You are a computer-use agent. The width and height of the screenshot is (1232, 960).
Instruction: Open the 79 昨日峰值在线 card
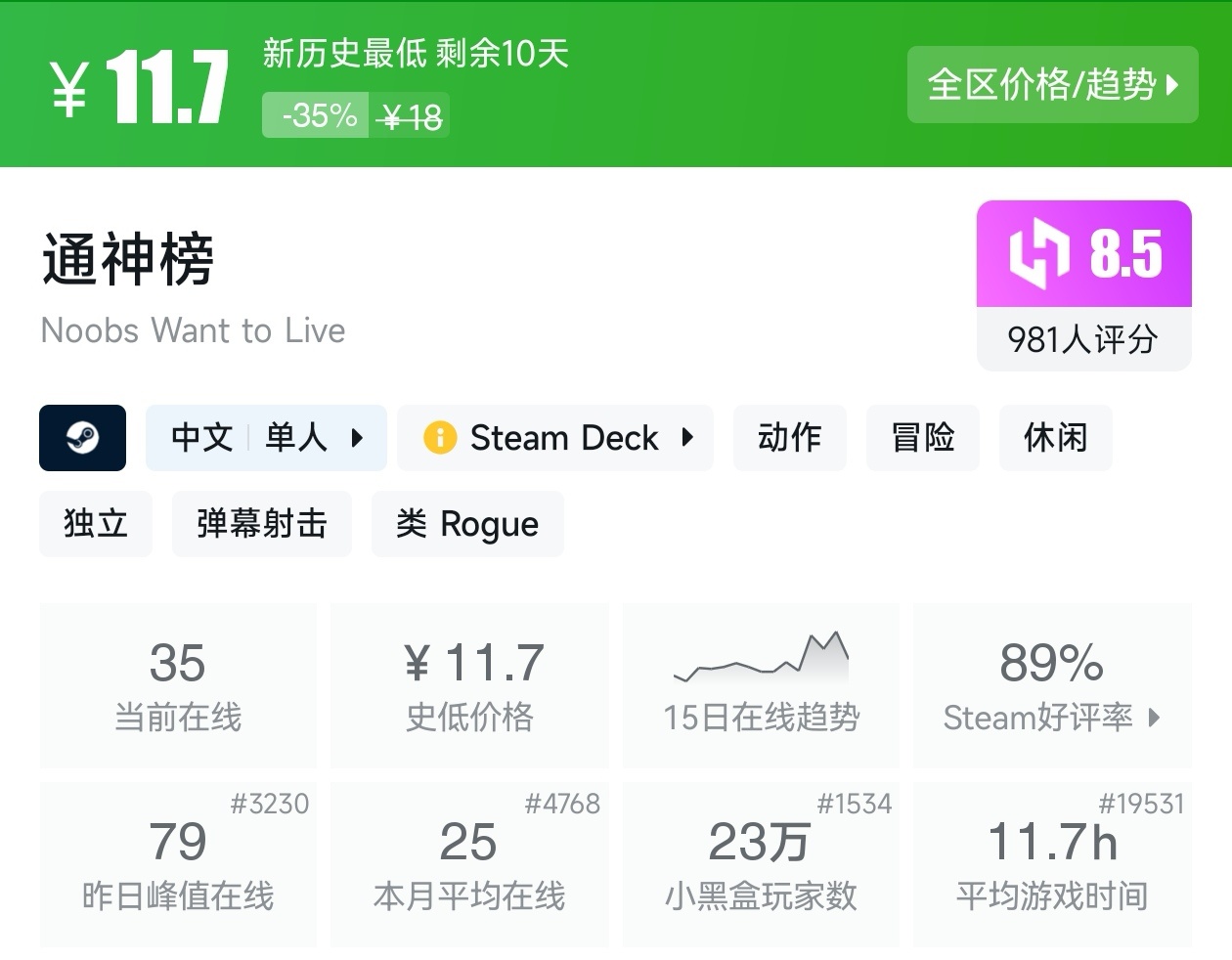(x=178, y=864)
